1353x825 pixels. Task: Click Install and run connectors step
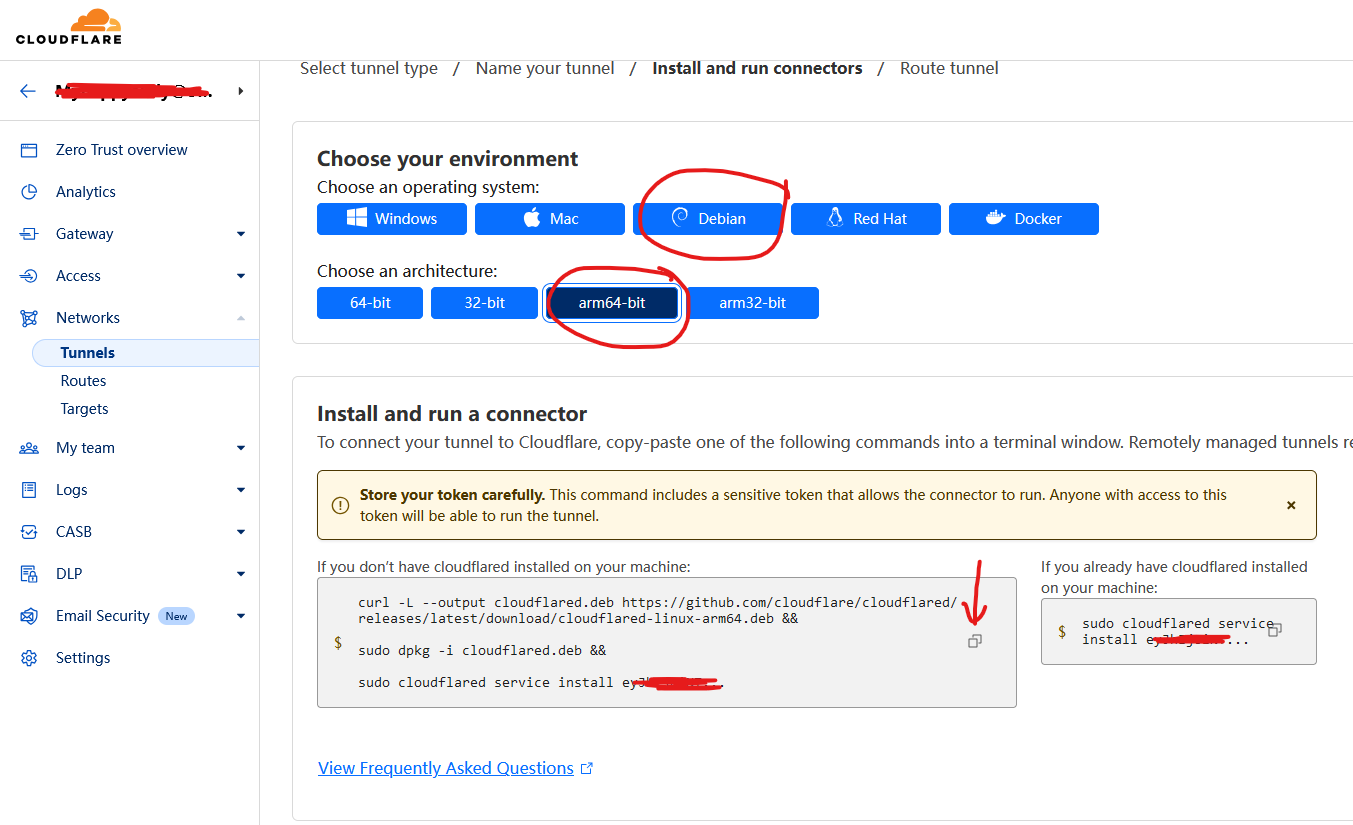(757, 68)
